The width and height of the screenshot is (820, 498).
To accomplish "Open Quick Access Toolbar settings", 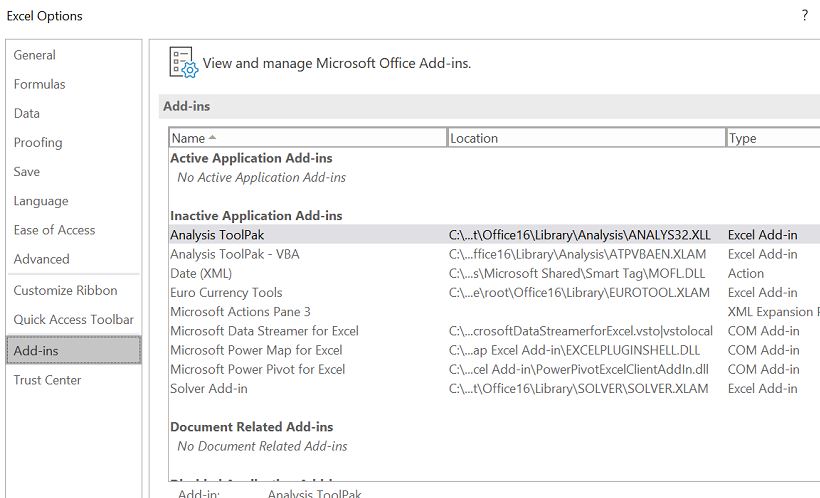I will tap(74, 320).
